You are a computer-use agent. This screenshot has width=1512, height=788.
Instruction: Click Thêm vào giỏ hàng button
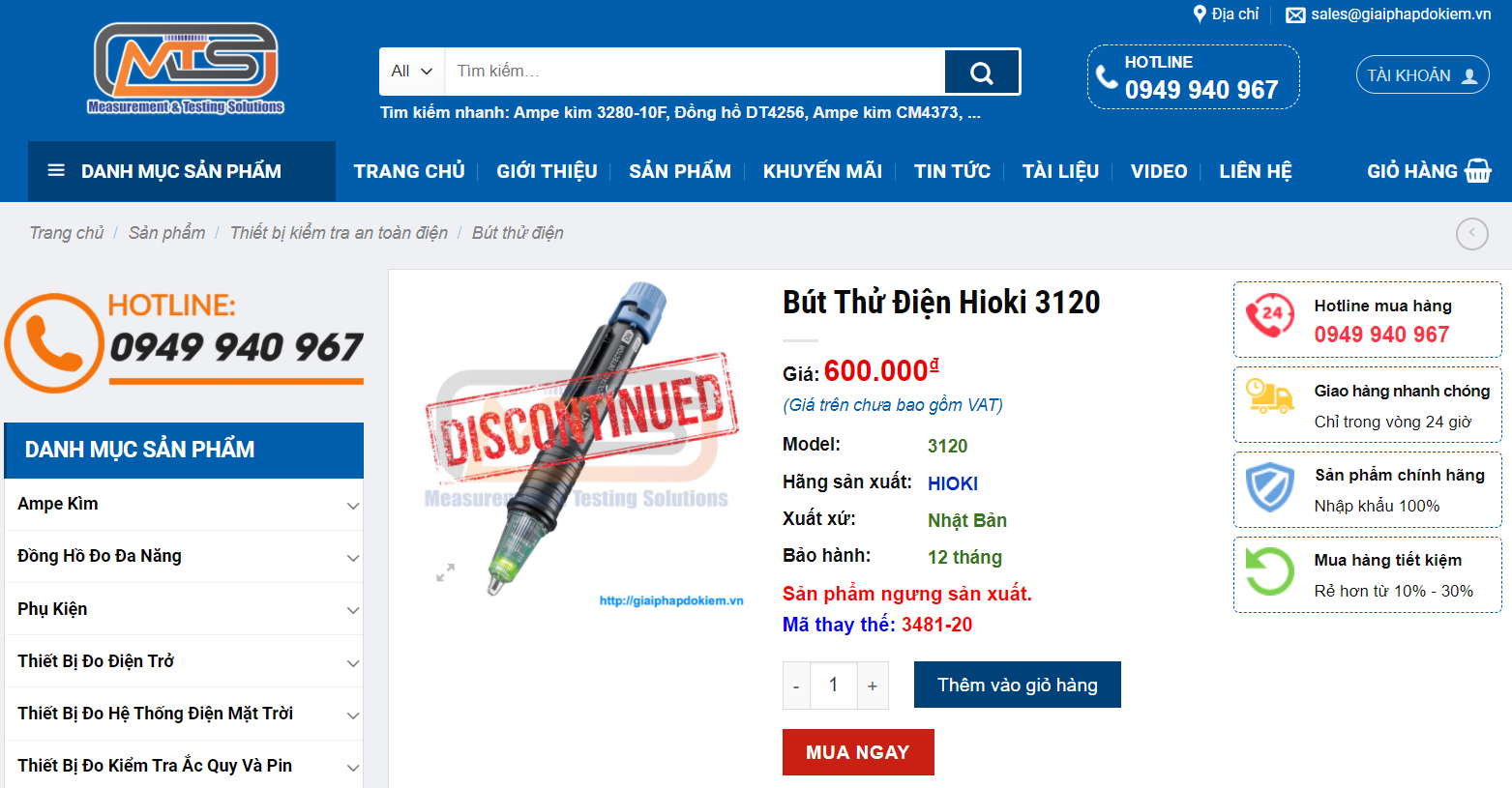coord(1017,685)
